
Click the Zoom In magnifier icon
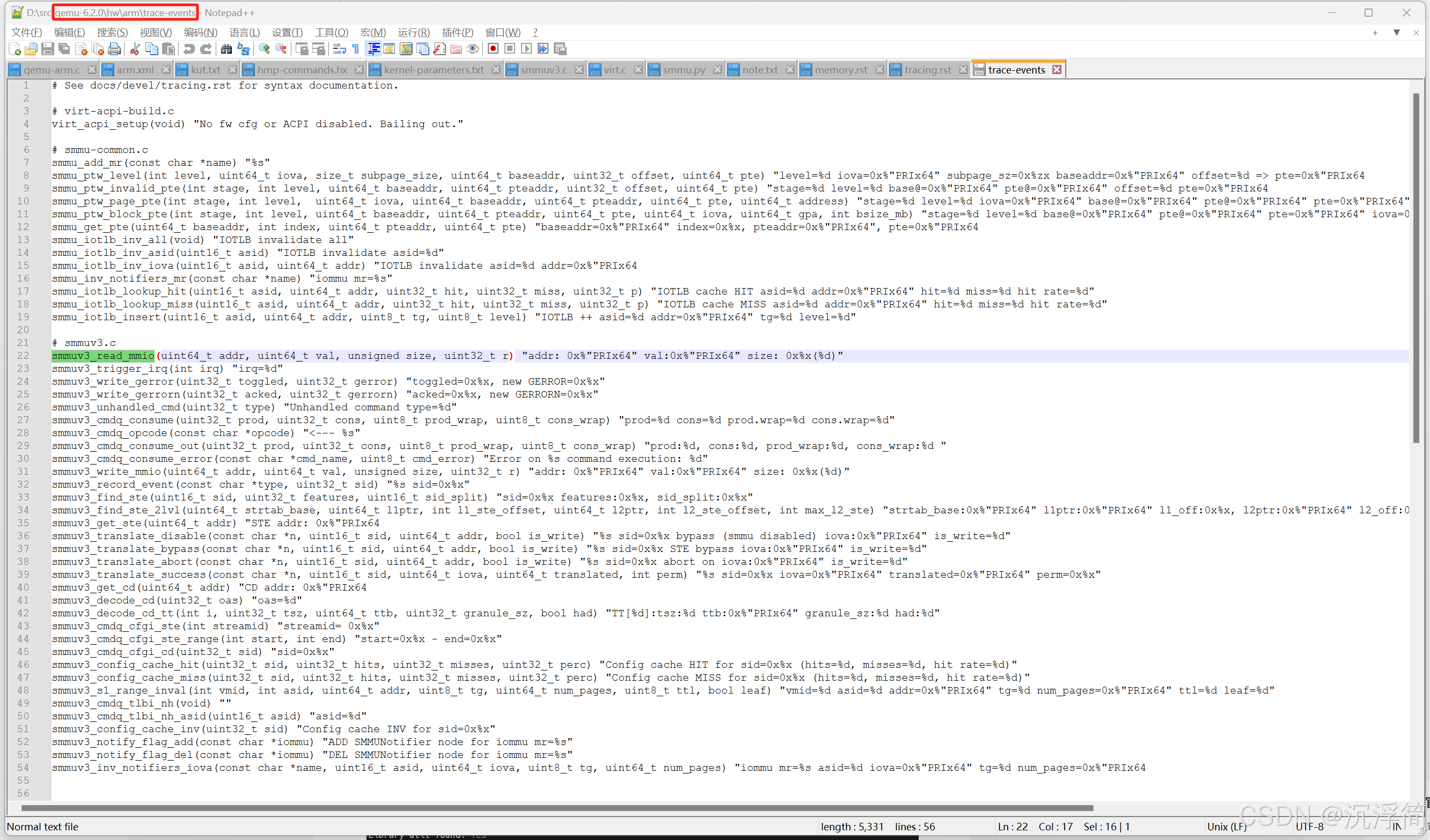pos(264,49)
